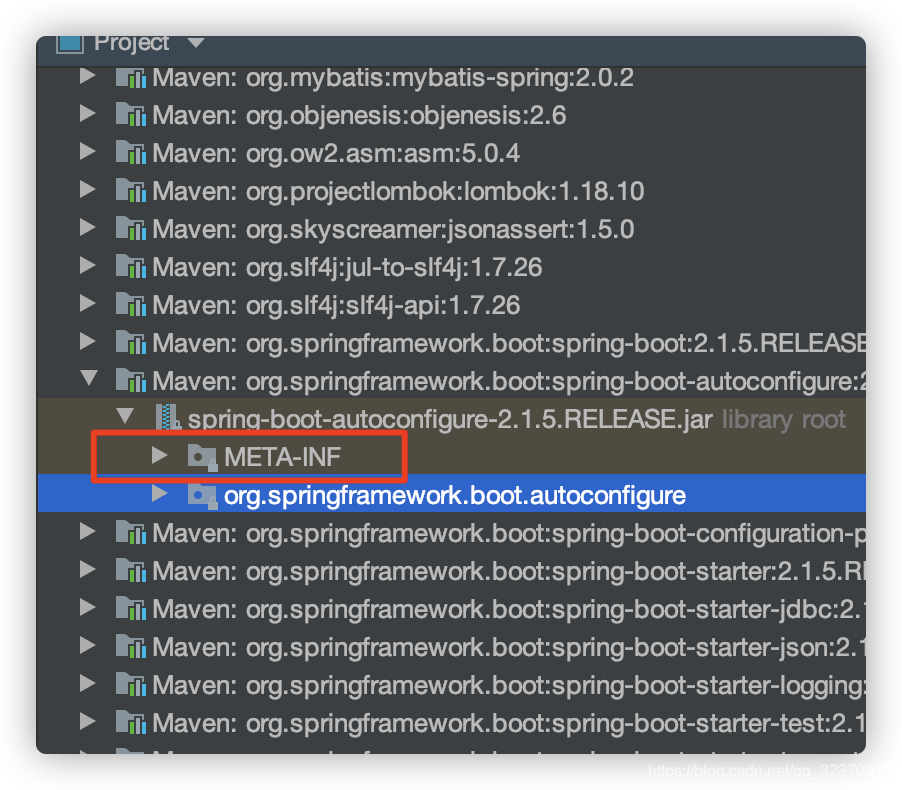Select the spring-boot-starter-json Maven row

(452, 647)
